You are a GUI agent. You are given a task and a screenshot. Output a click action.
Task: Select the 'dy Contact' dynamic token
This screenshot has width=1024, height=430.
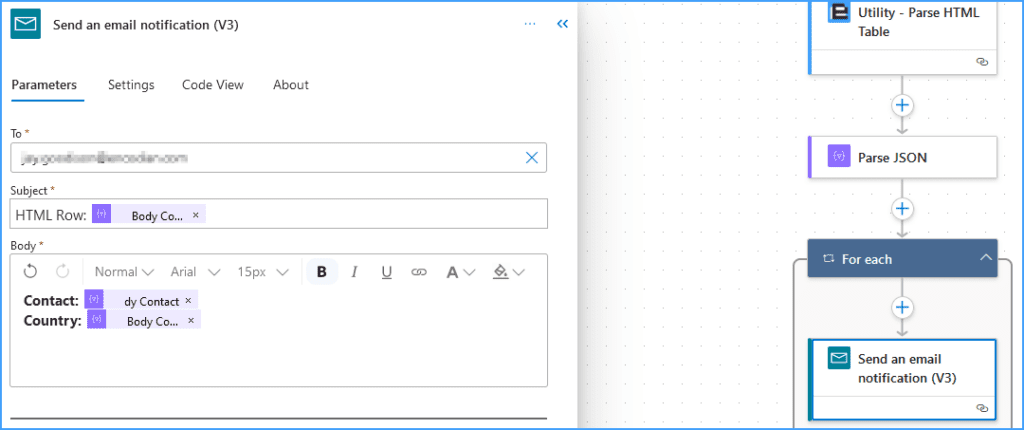point(140,300)
